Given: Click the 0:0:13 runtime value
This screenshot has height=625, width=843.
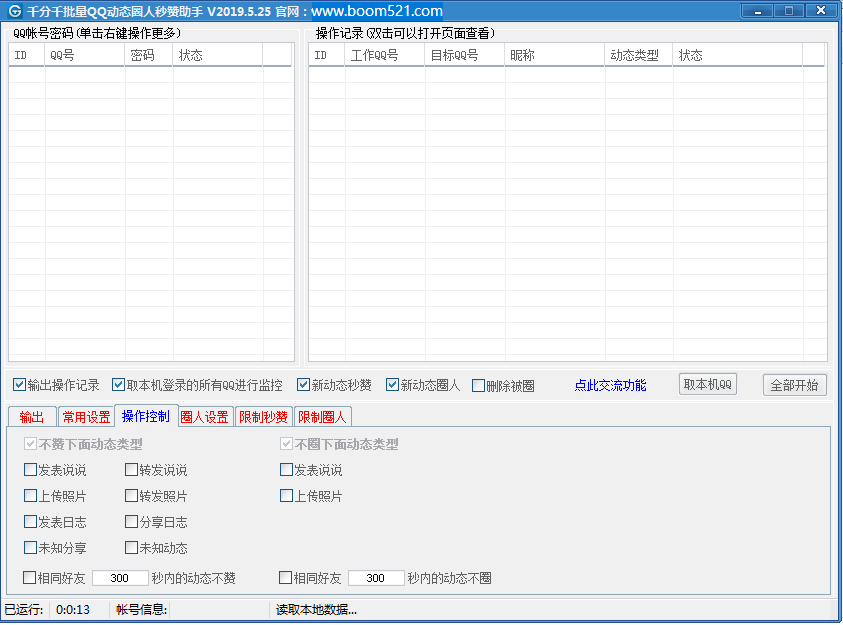Looking at the screenshot, I should click(x=73, y=610).
